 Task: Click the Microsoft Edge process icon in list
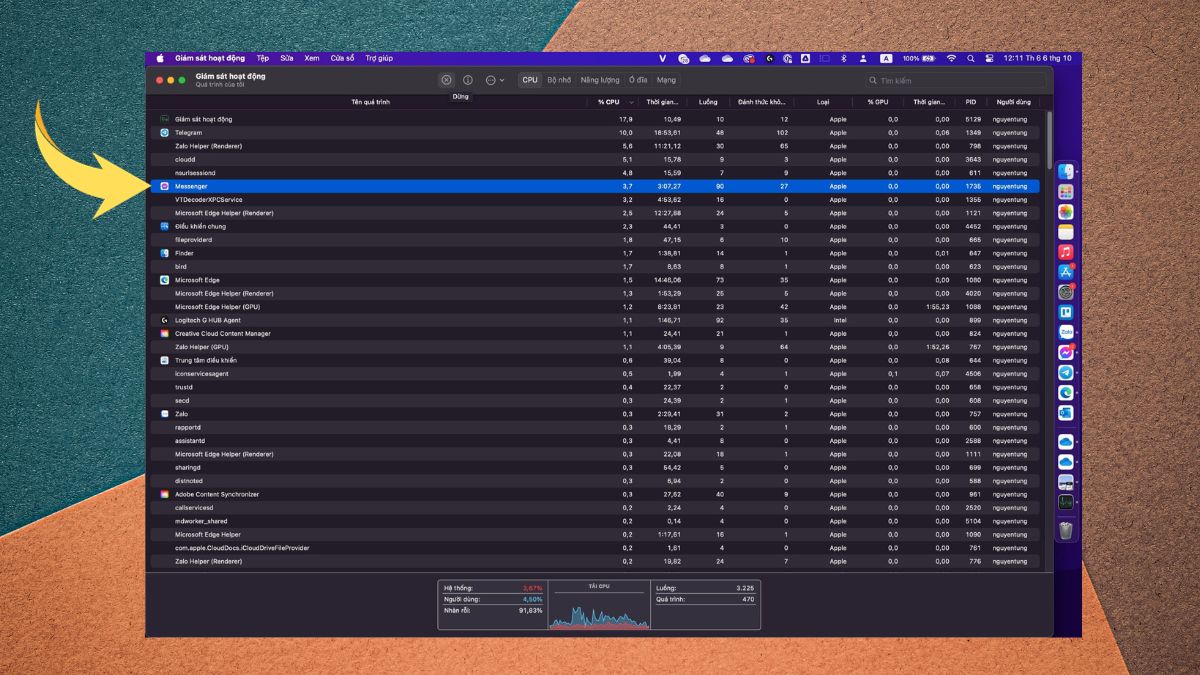165,280
